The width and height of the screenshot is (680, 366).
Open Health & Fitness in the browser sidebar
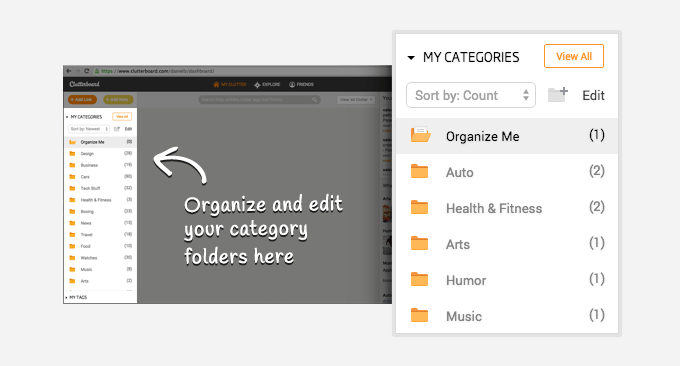click(x=96, y=200)
